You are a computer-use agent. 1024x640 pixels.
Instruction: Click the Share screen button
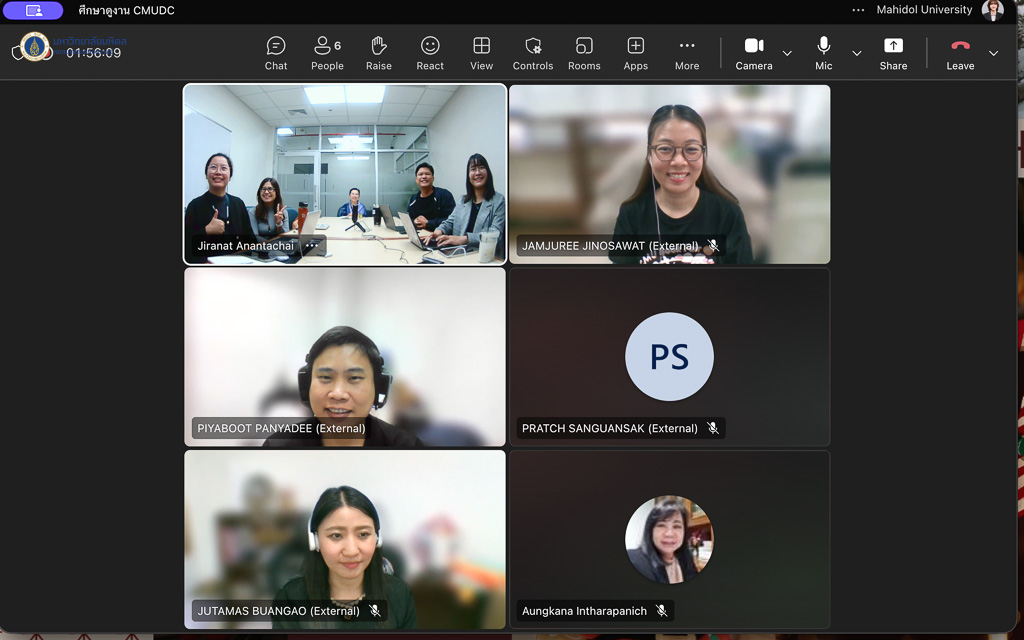893,53
